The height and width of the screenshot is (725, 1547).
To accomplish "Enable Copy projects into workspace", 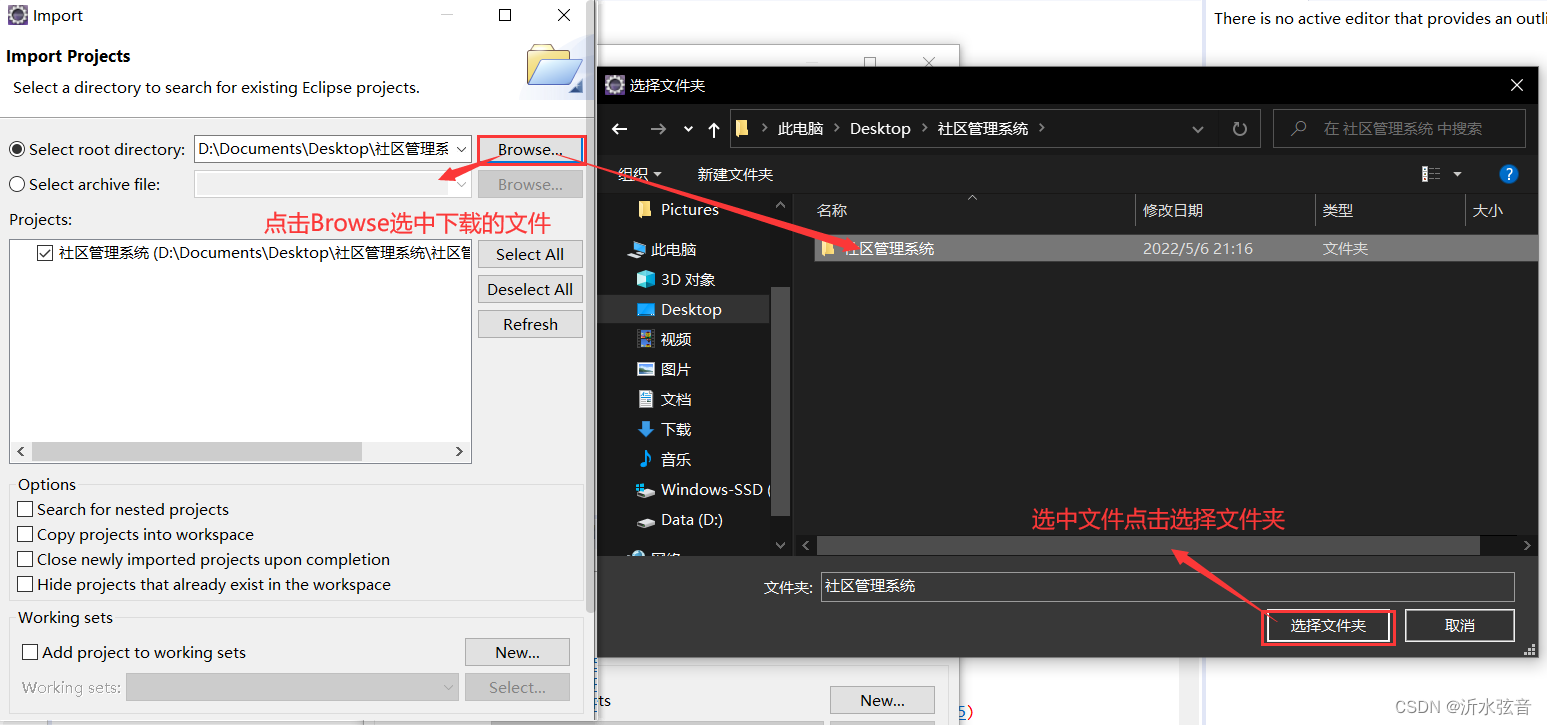I will (25, 534).
